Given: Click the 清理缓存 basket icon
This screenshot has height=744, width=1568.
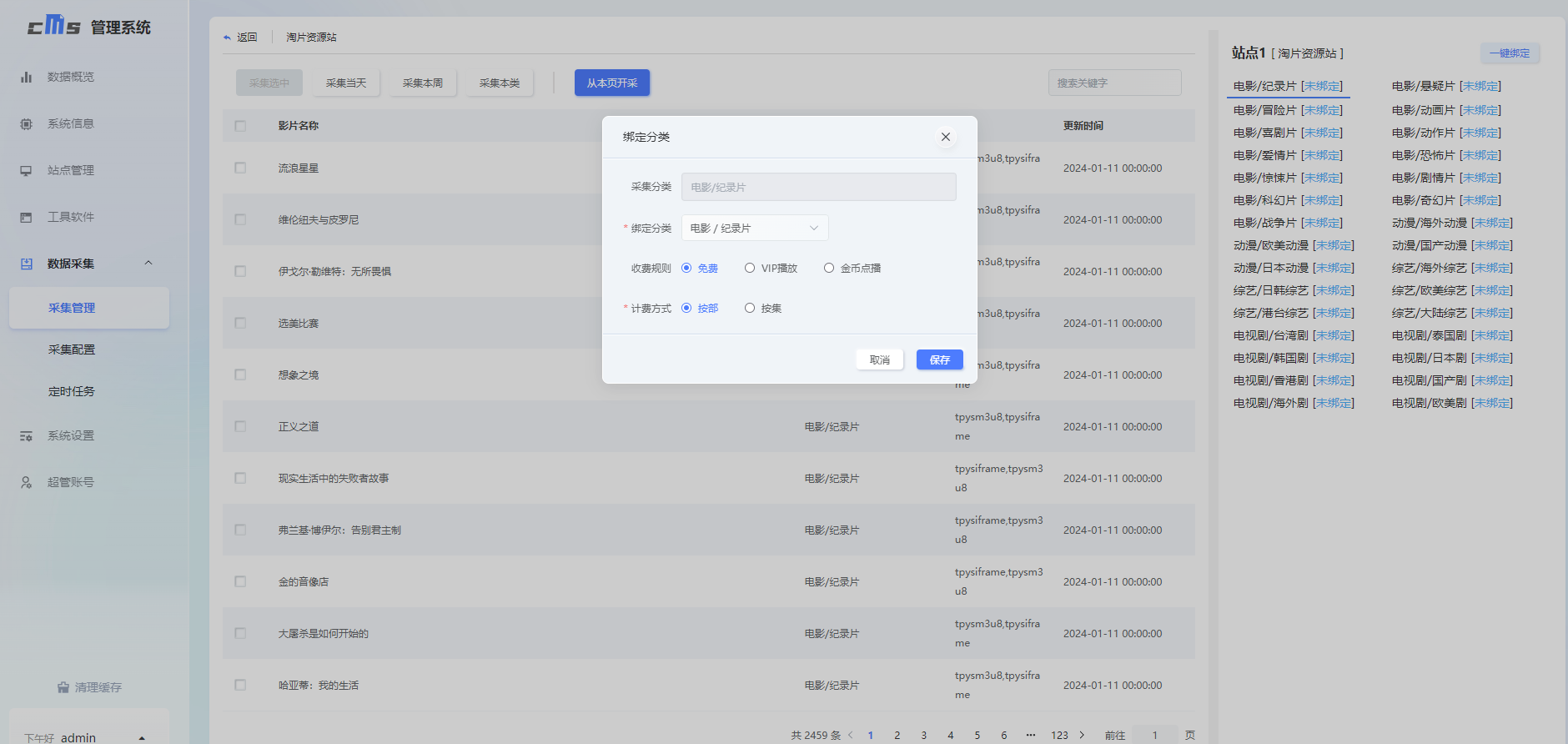Looking at the screenshot, I should pyautogui.click(x=63, y=687).
